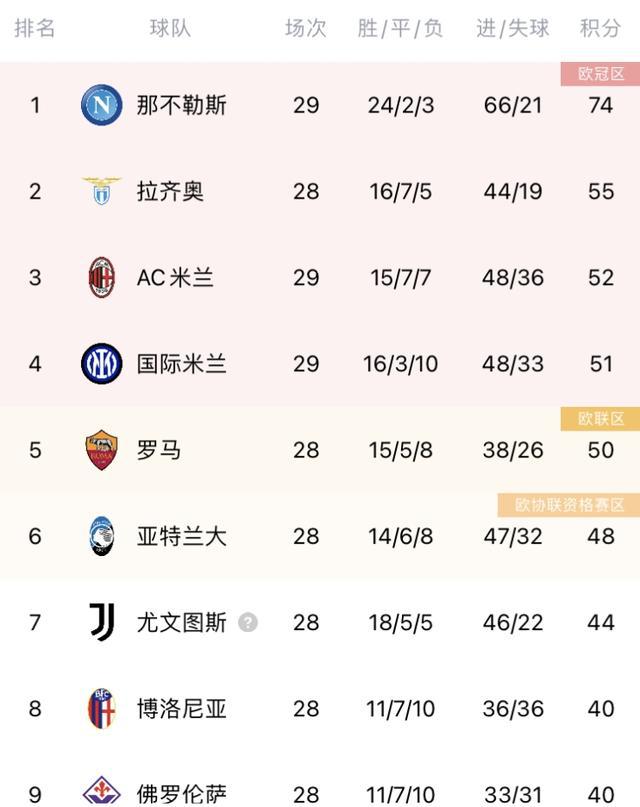Click the Roma wolf crest

click(x=100, y=449)
